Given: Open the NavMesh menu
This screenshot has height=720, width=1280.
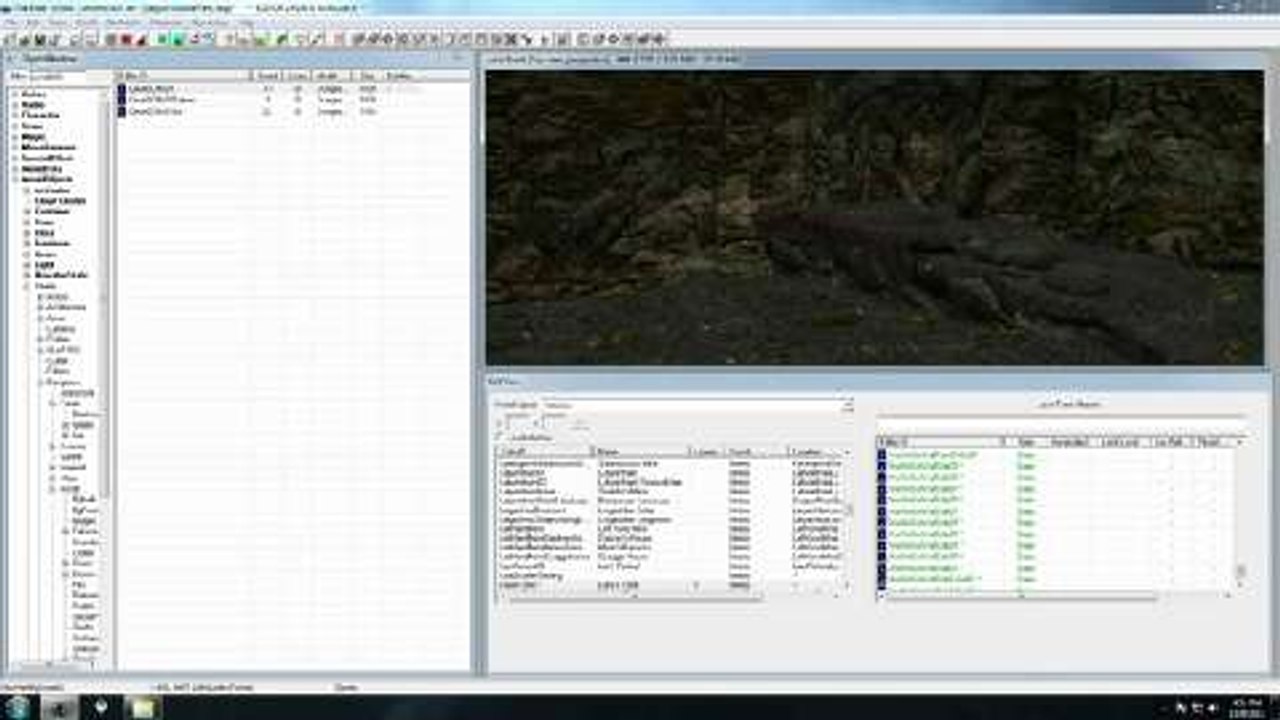Looking at the screenshot, I should 123,23.
